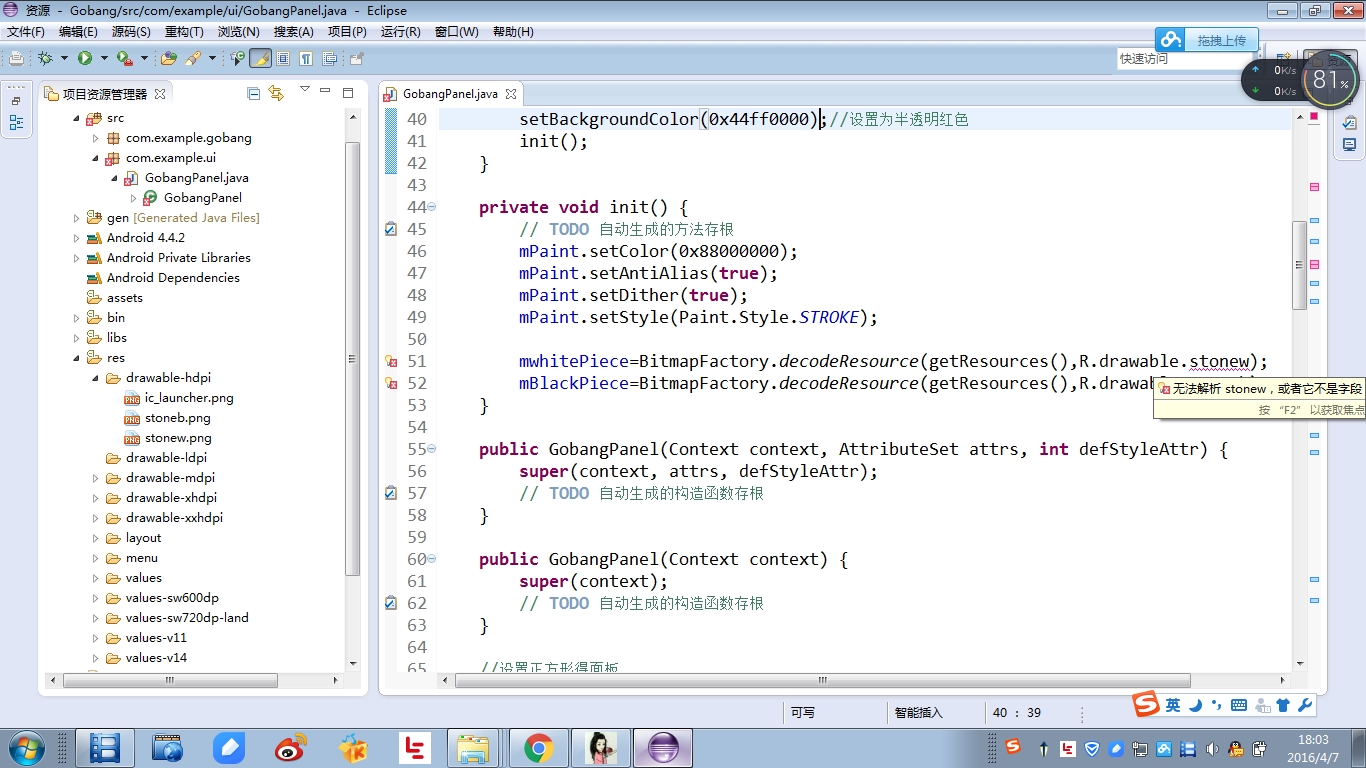Click the Print toolbar icon
Image resolution: width=1366 pixels, height=768 pixels.
(x=16, y=58)
